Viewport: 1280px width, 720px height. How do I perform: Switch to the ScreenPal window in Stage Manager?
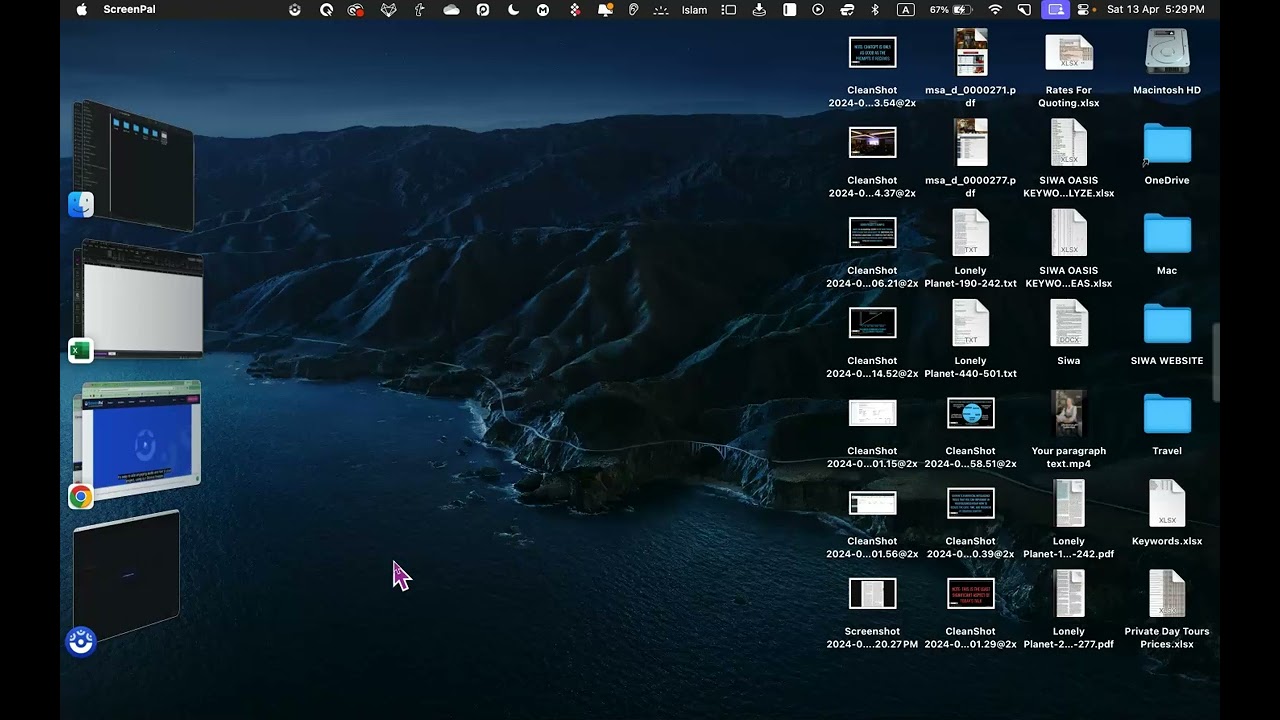(x=127, y=576)
